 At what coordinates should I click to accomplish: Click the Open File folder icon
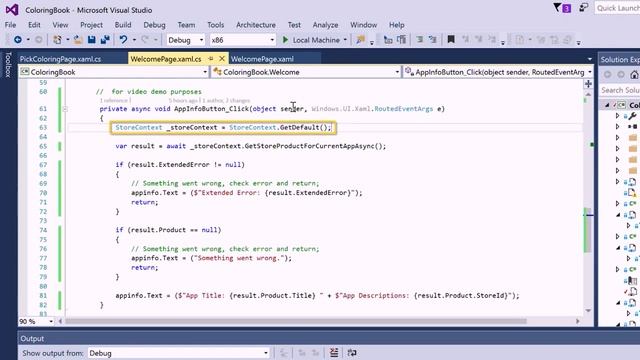[78, 40]
